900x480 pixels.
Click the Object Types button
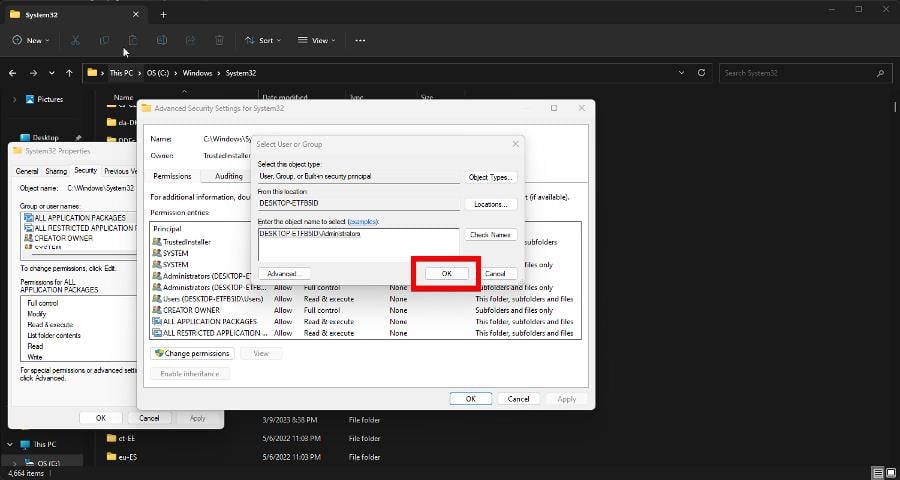click(x=490, y=177)
